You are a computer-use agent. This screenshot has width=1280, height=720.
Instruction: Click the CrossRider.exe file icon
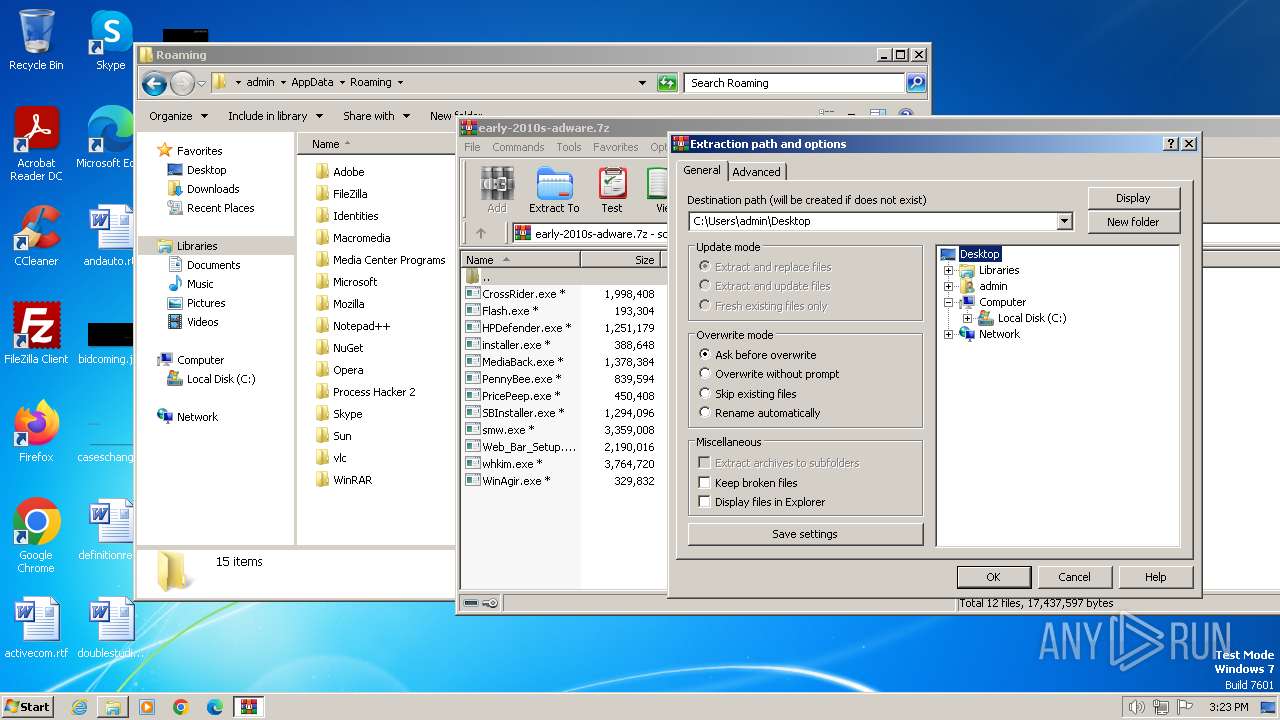pos(473,294)
